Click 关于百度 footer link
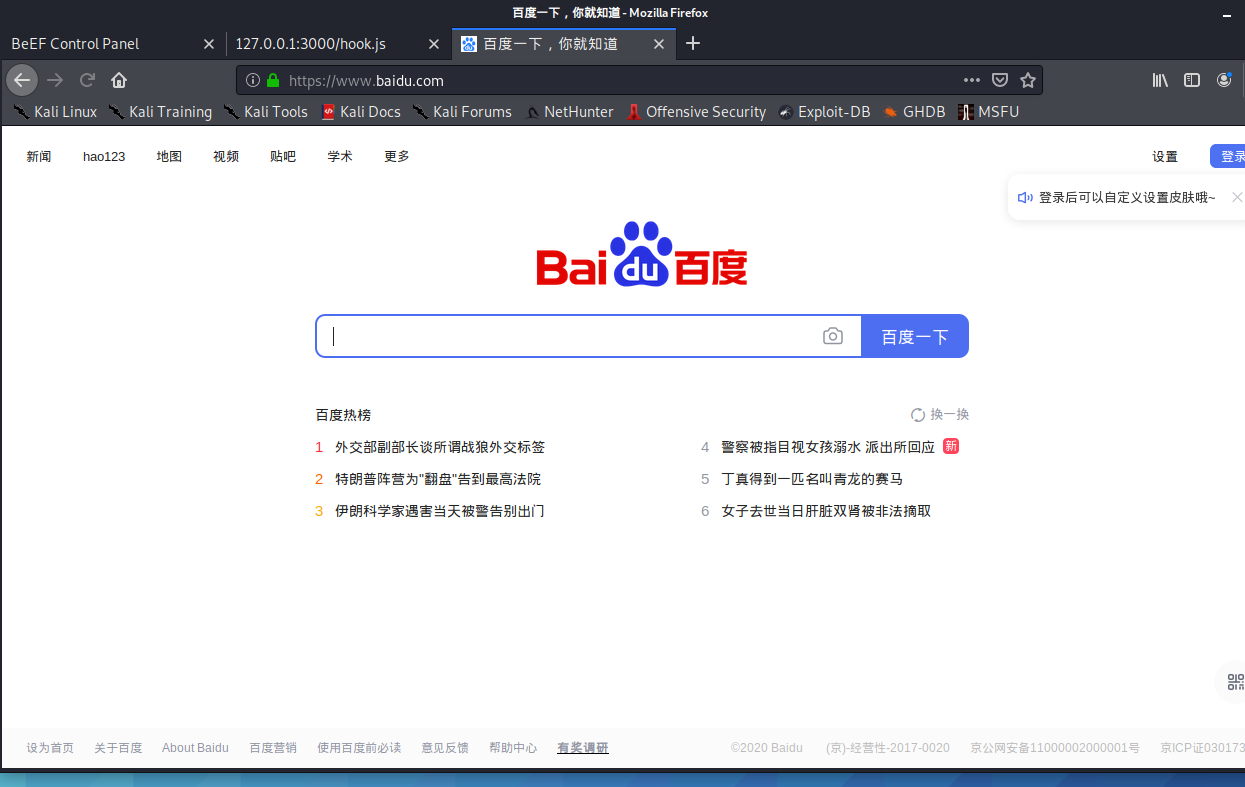 118,748
